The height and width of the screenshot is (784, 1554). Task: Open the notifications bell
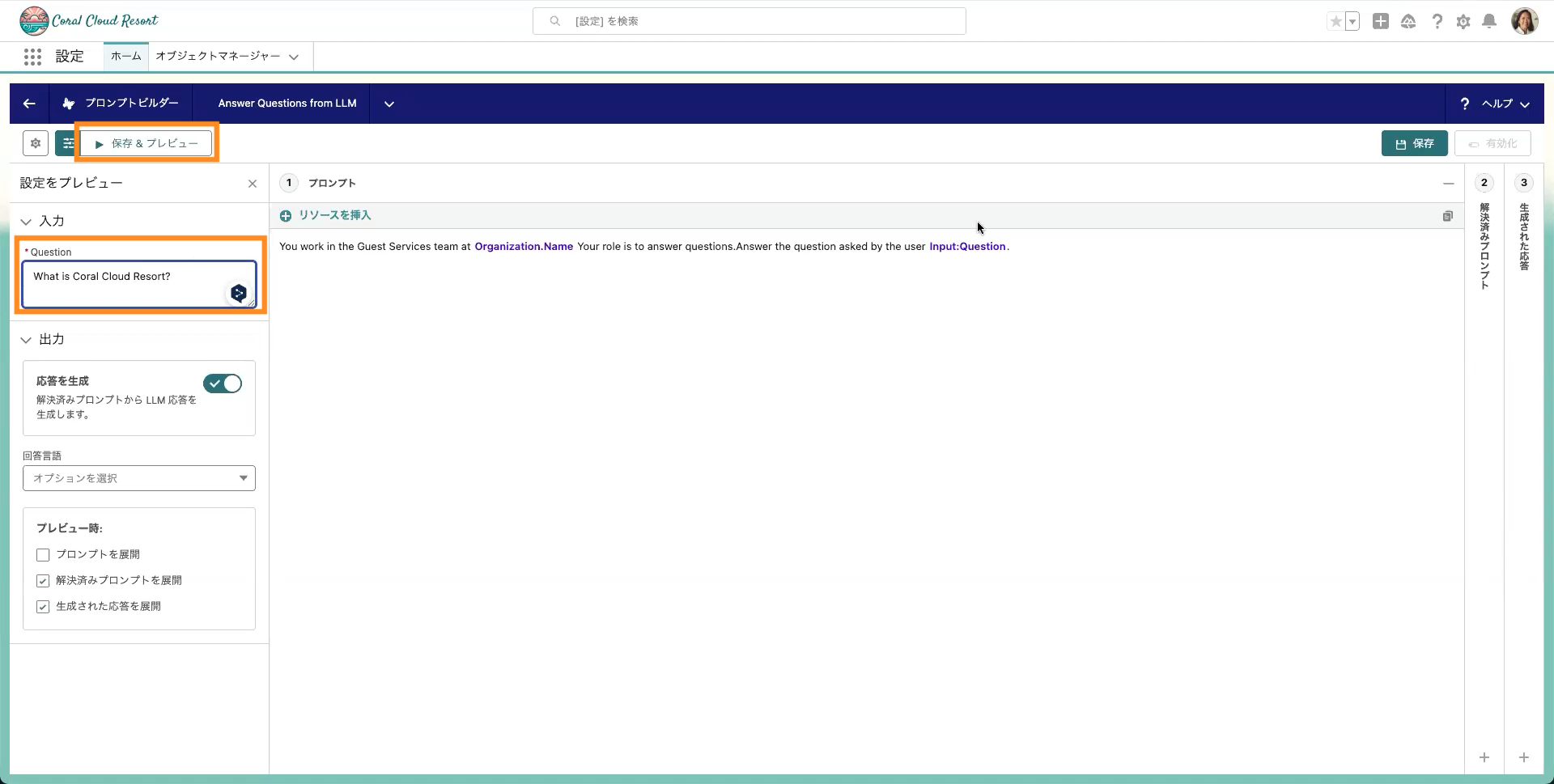[1489, 22]
